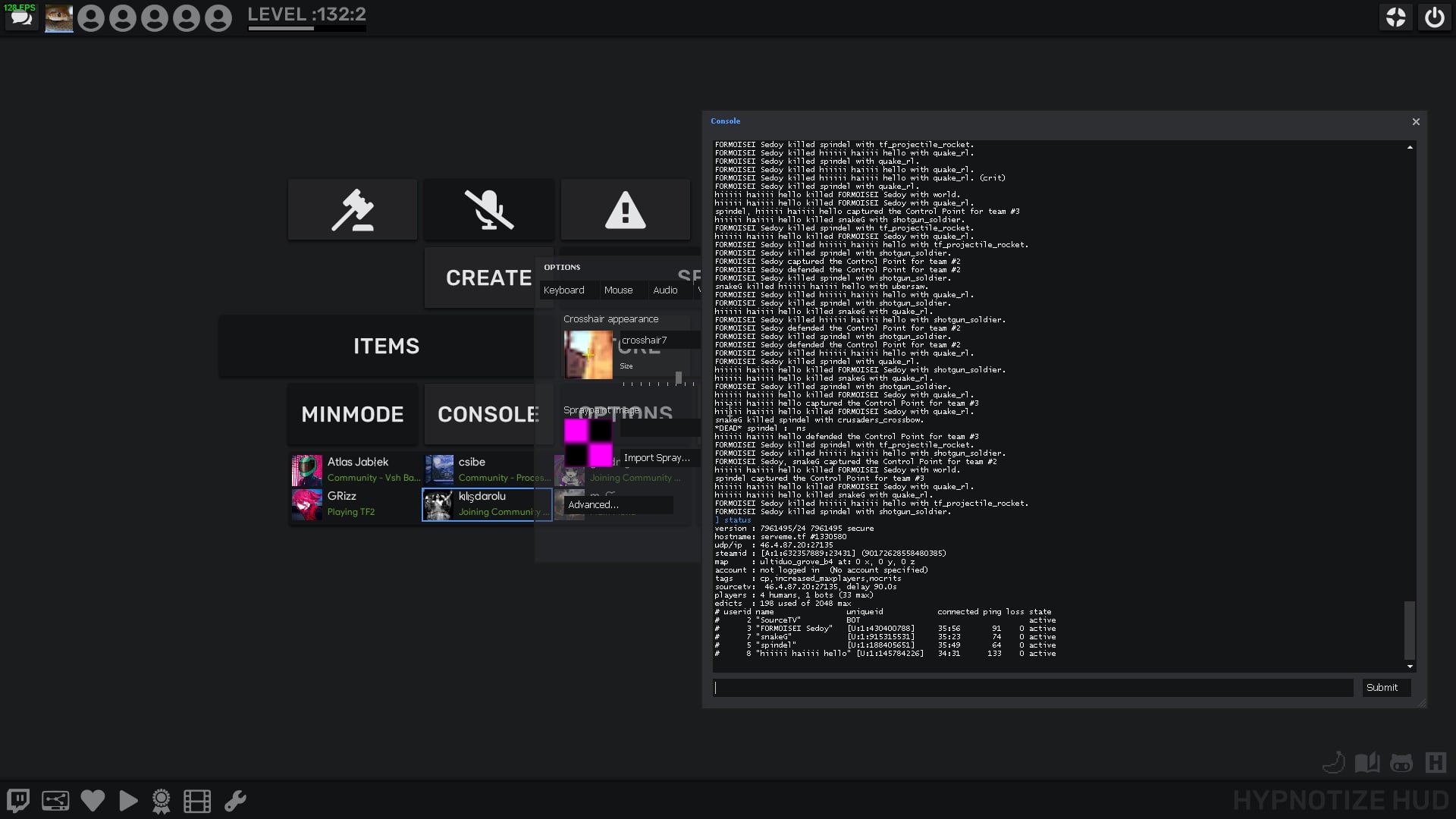
Task: Click console scrollbar down arrow
Action: point(1410,667)
